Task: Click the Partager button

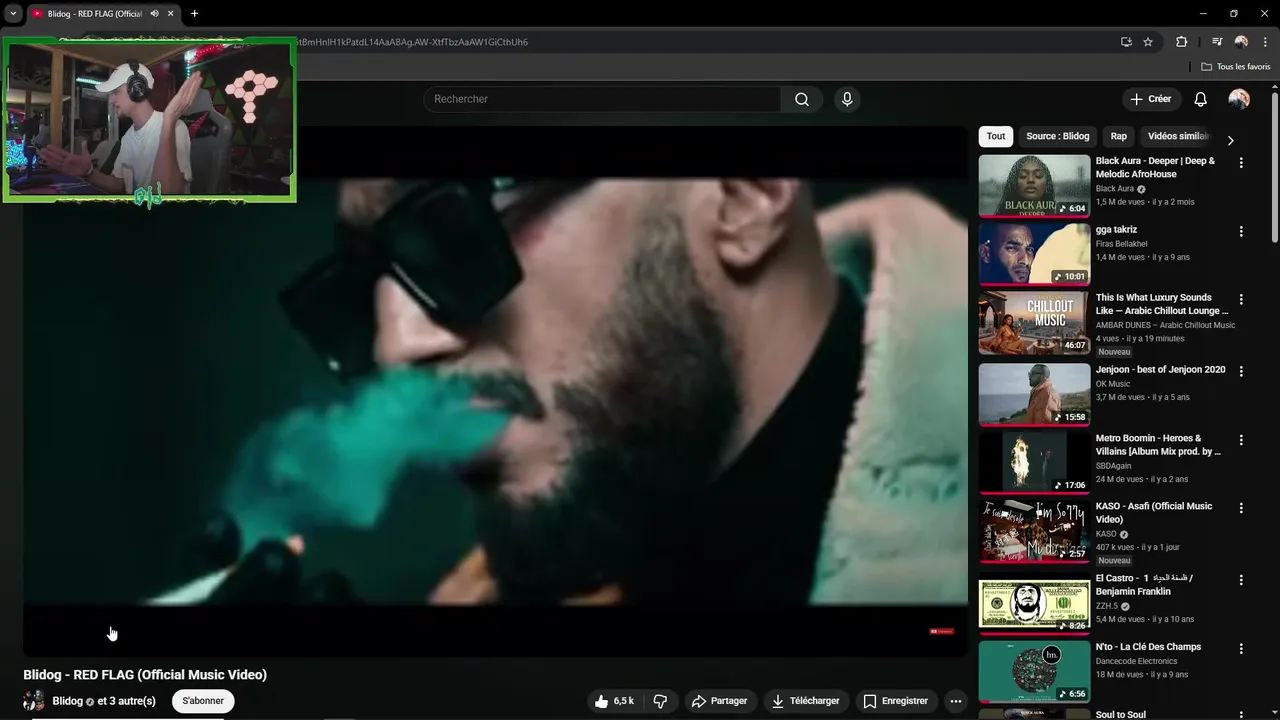Action: tap(720, 701)
